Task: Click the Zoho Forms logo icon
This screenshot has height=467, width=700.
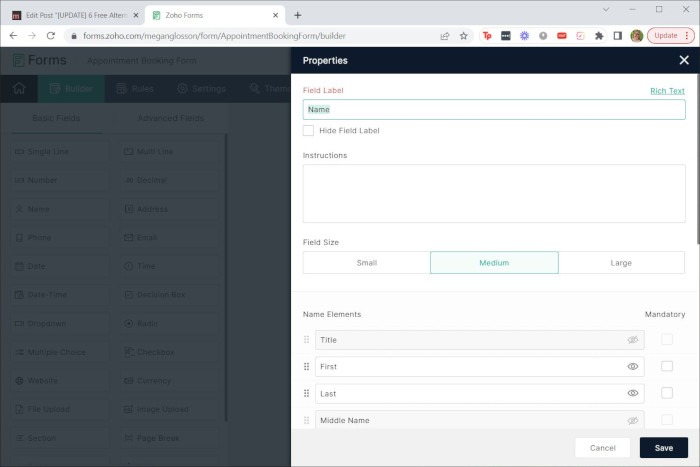Action: click(x=18, y=60)
